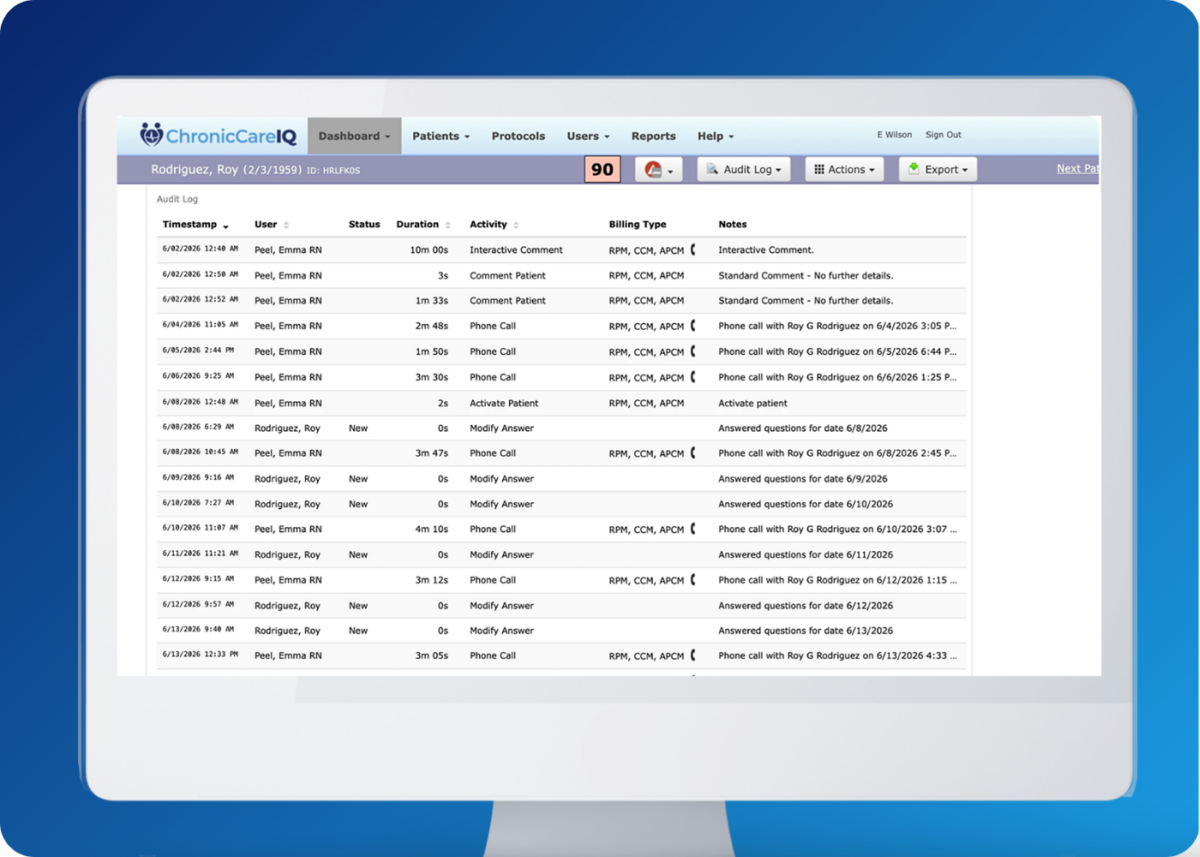The image size is (1200, 857).
Task: Click phone icon in 6/13/2026 12:33 PM row
Action: pyautogui.click(x=693, y=655)
